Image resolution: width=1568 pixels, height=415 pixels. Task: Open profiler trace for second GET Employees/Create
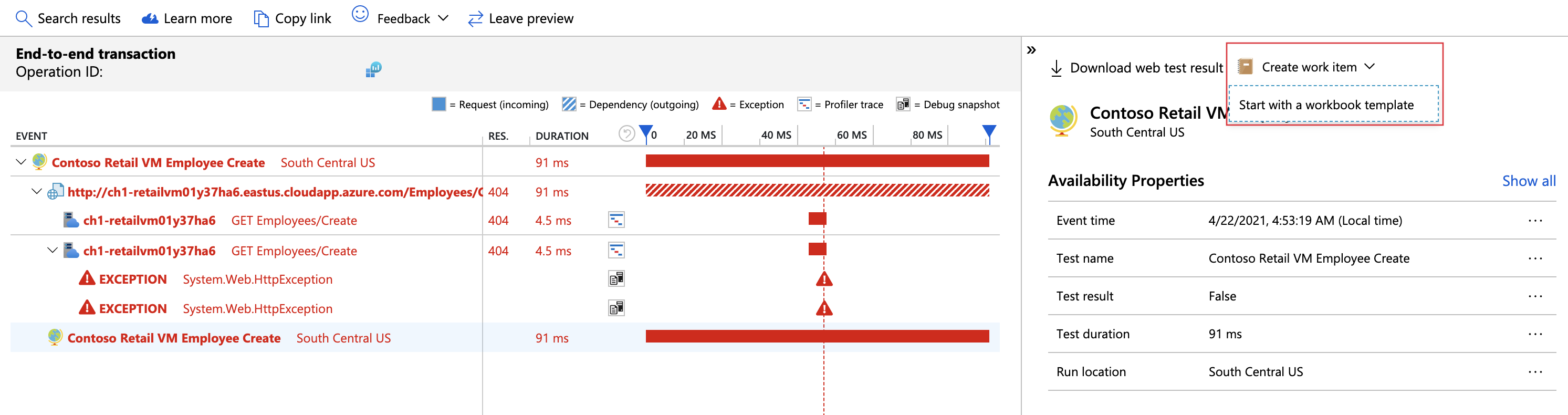[x=616, y=250]
